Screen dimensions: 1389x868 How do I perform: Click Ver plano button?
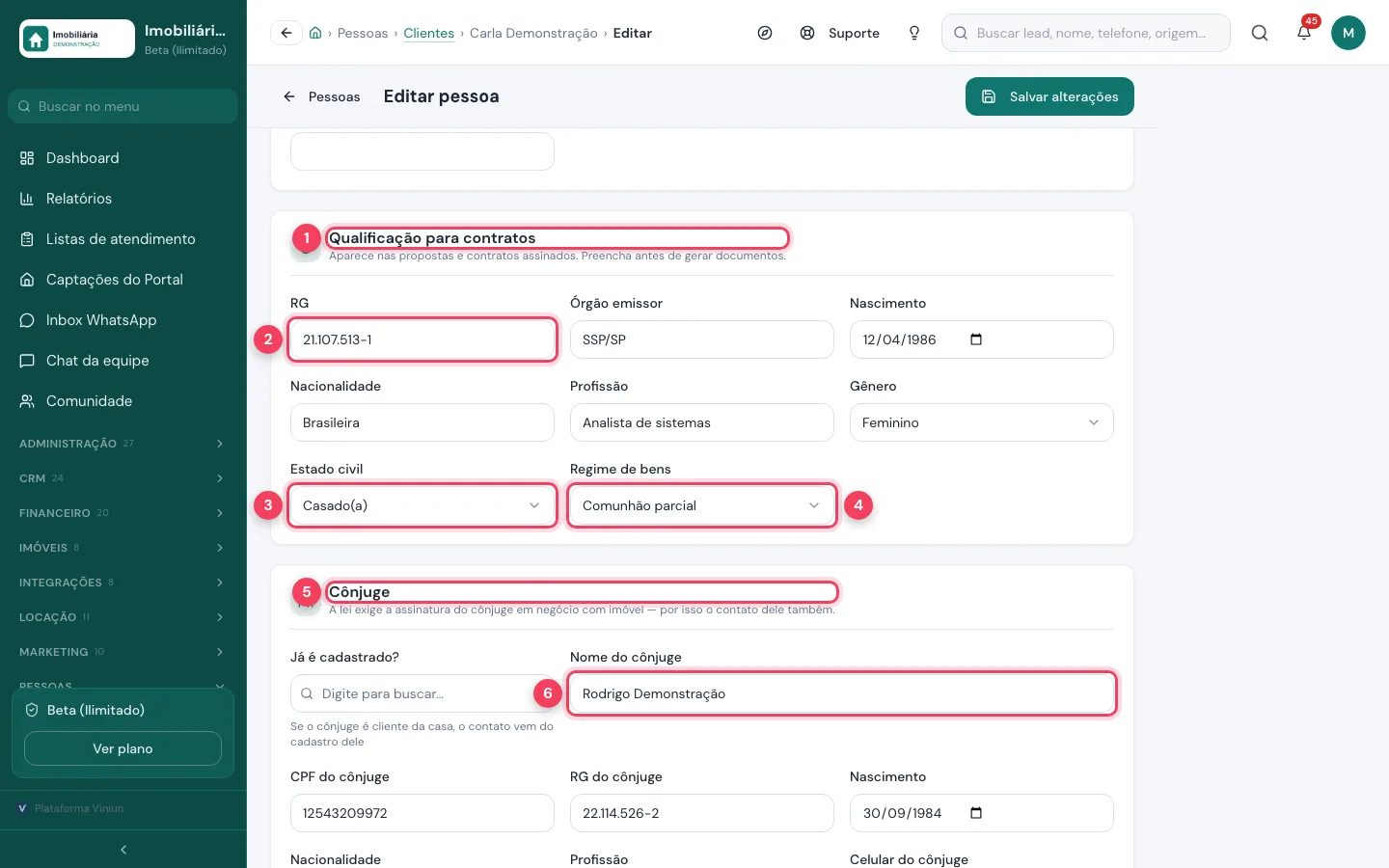coord(123,748)
